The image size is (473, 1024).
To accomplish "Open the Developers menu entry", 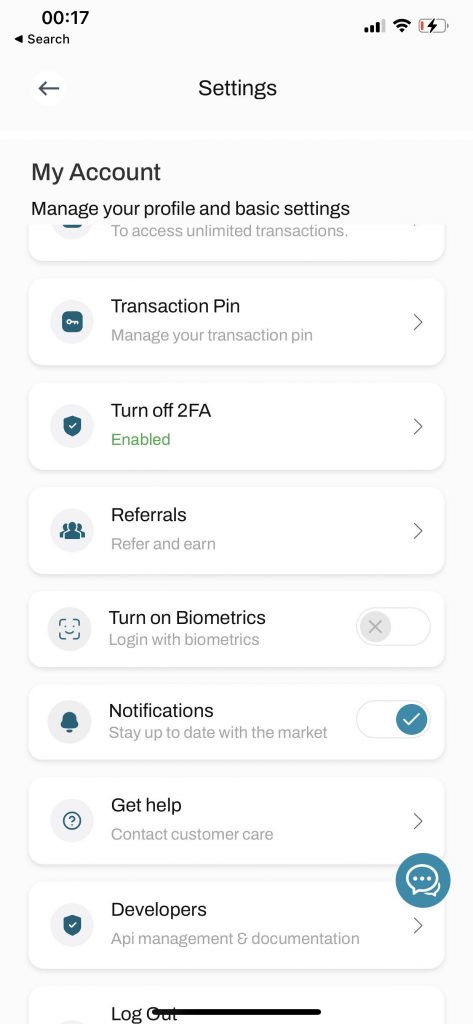I will click(x=236, y=925).
